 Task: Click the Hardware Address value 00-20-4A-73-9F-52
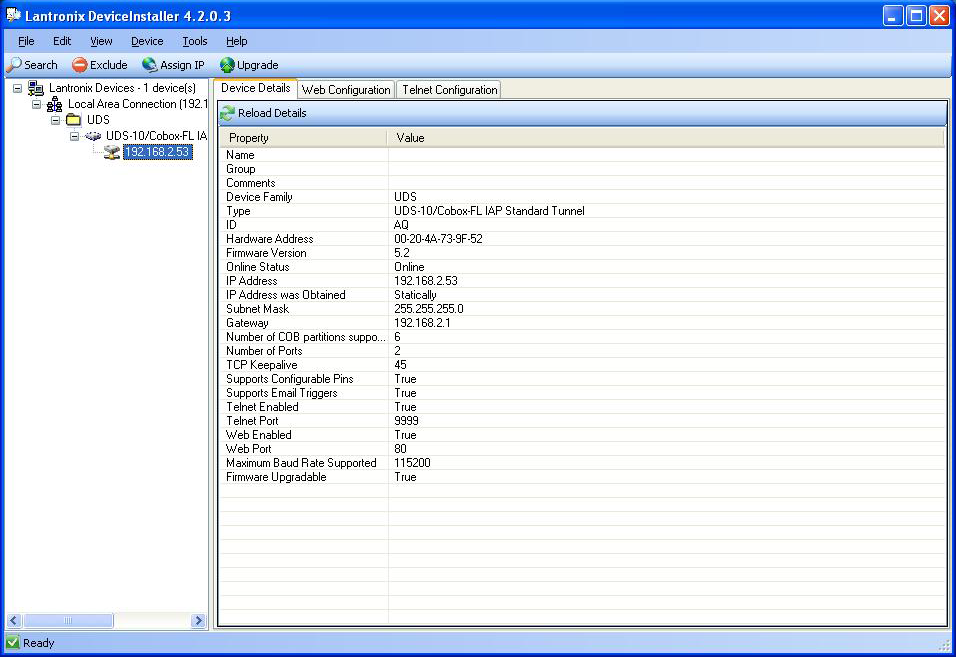[438, 239]
